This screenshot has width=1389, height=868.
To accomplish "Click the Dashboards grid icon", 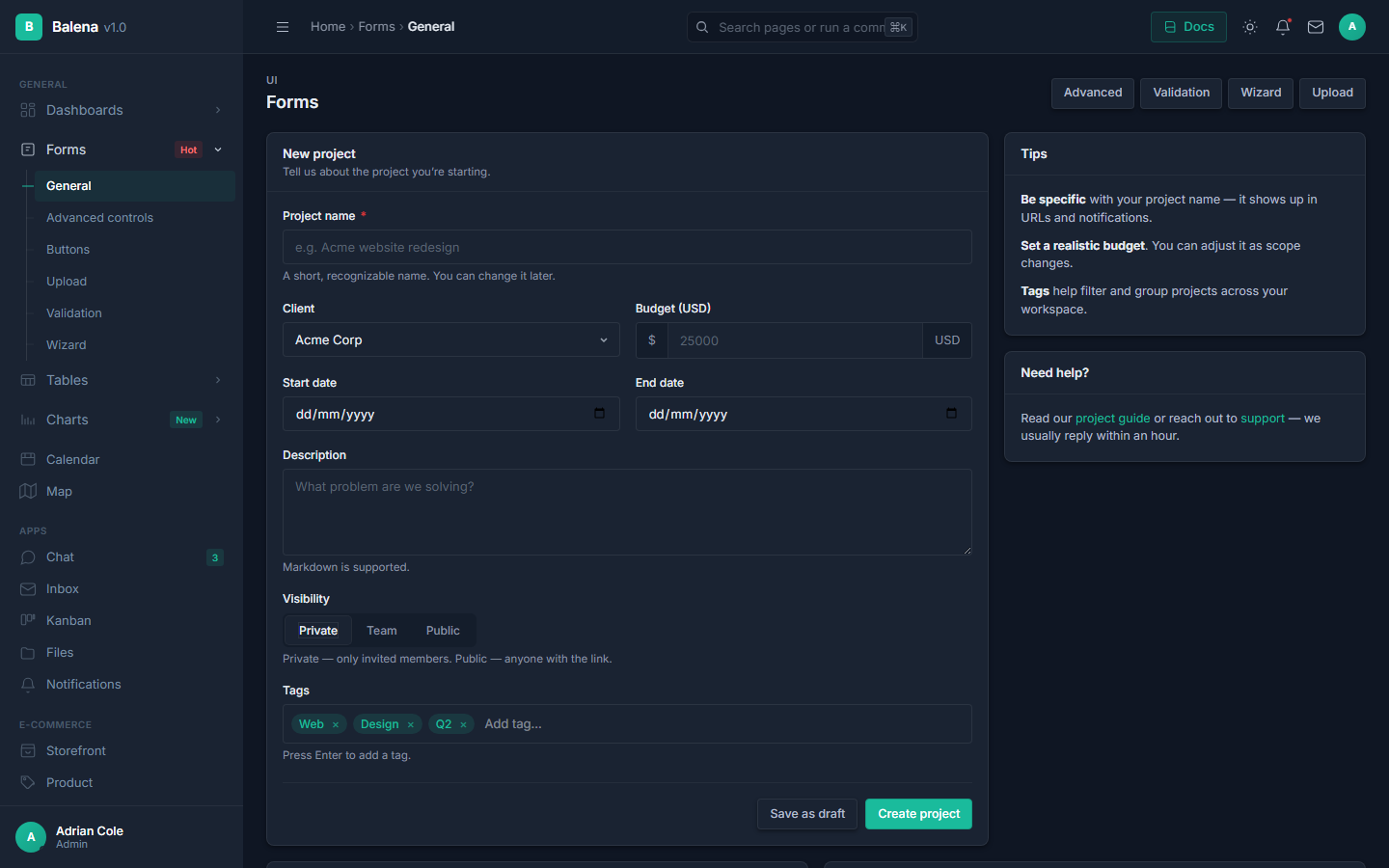I will (28, 110).
